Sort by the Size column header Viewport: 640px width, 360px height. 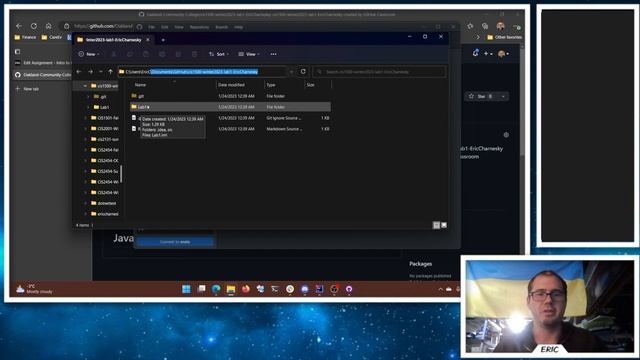311,85
